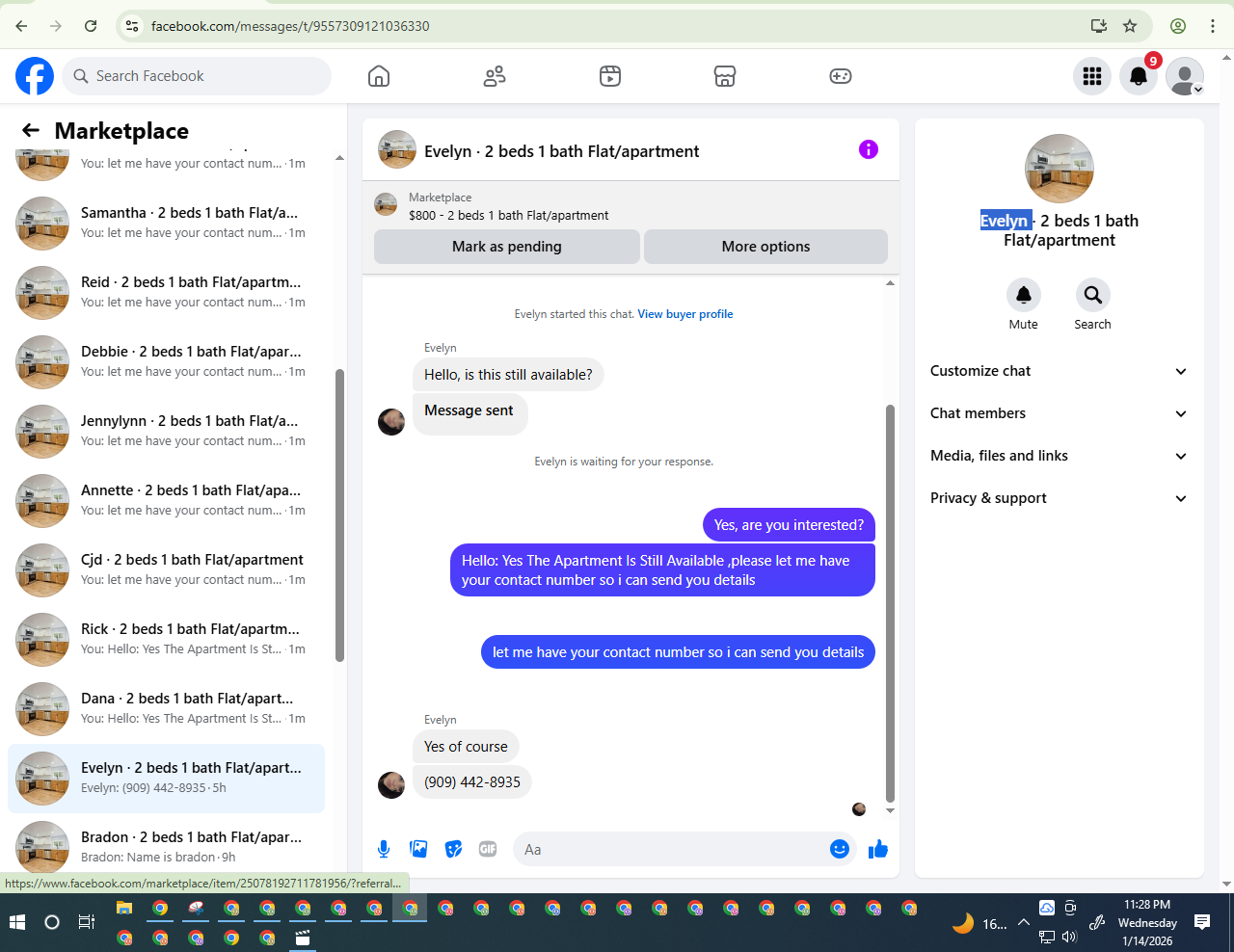
Task: Open Samantha's conversation in the list
Action: (166, 224)
